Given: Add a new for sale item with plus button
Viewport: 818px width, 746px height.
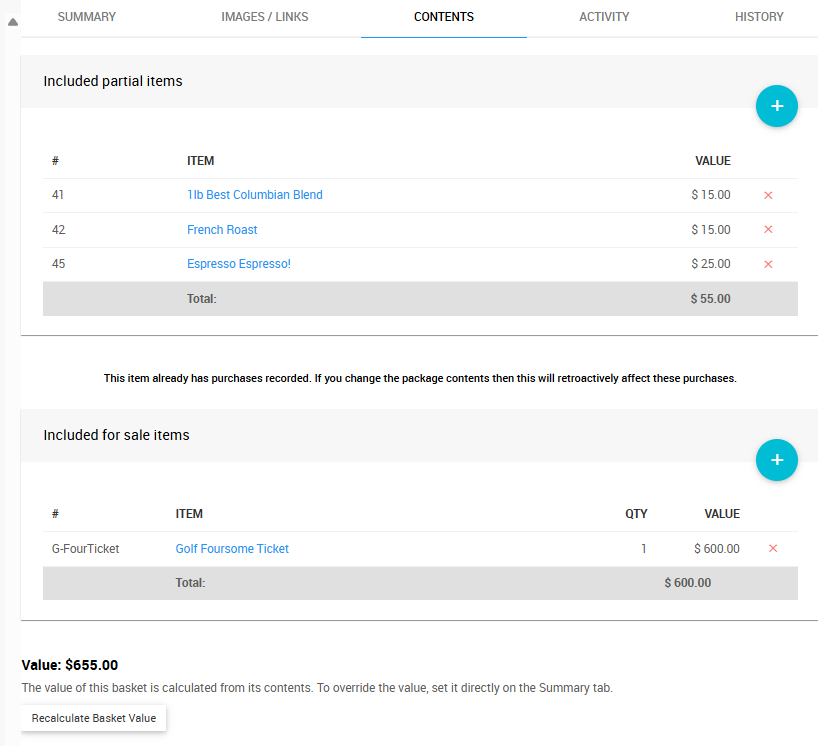Looking at the screenshot, I should click(x=776, y=460).
